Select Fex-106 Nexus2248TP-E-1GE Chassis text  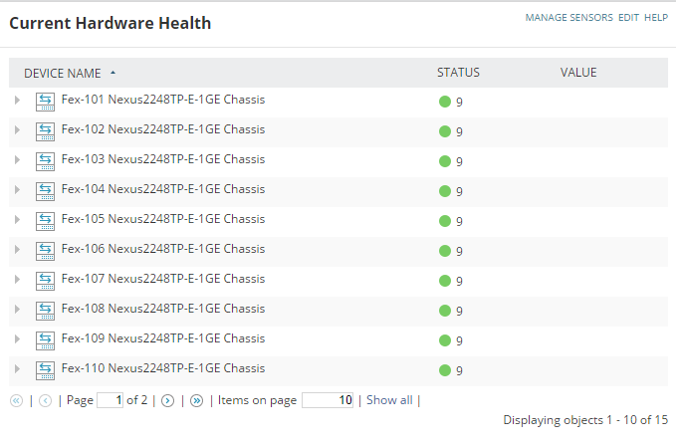coord(163,249)
